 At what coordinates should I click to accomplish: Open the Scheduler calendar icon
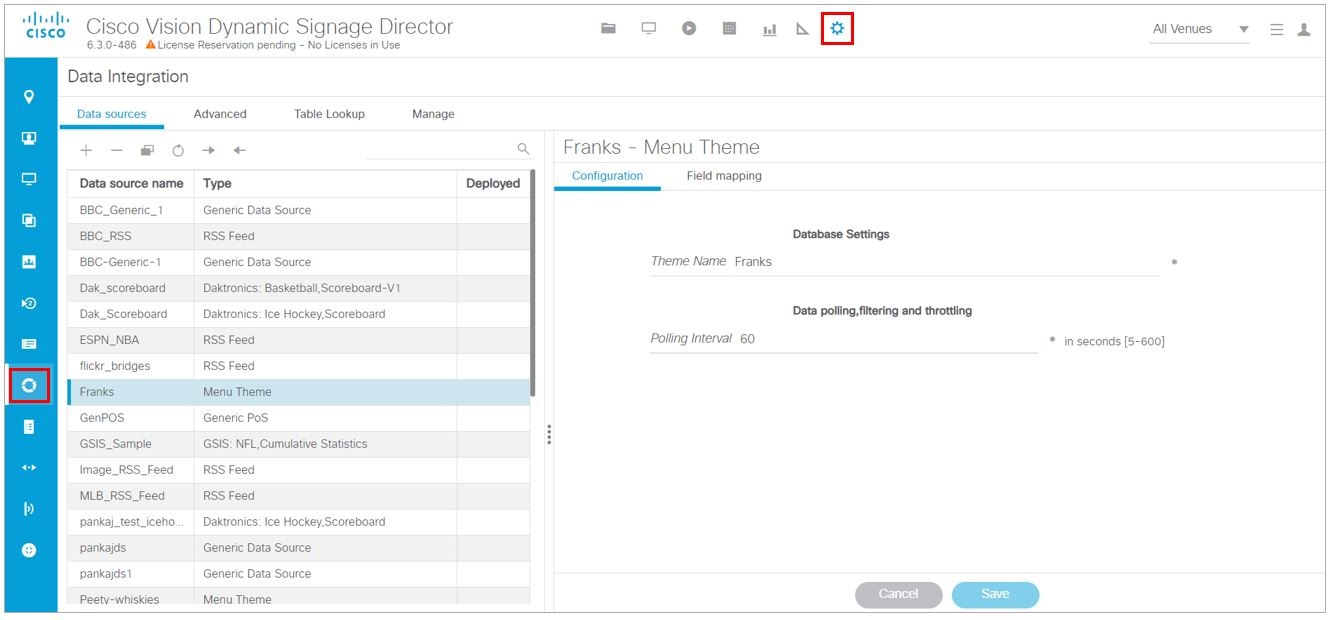pos(727,28)
